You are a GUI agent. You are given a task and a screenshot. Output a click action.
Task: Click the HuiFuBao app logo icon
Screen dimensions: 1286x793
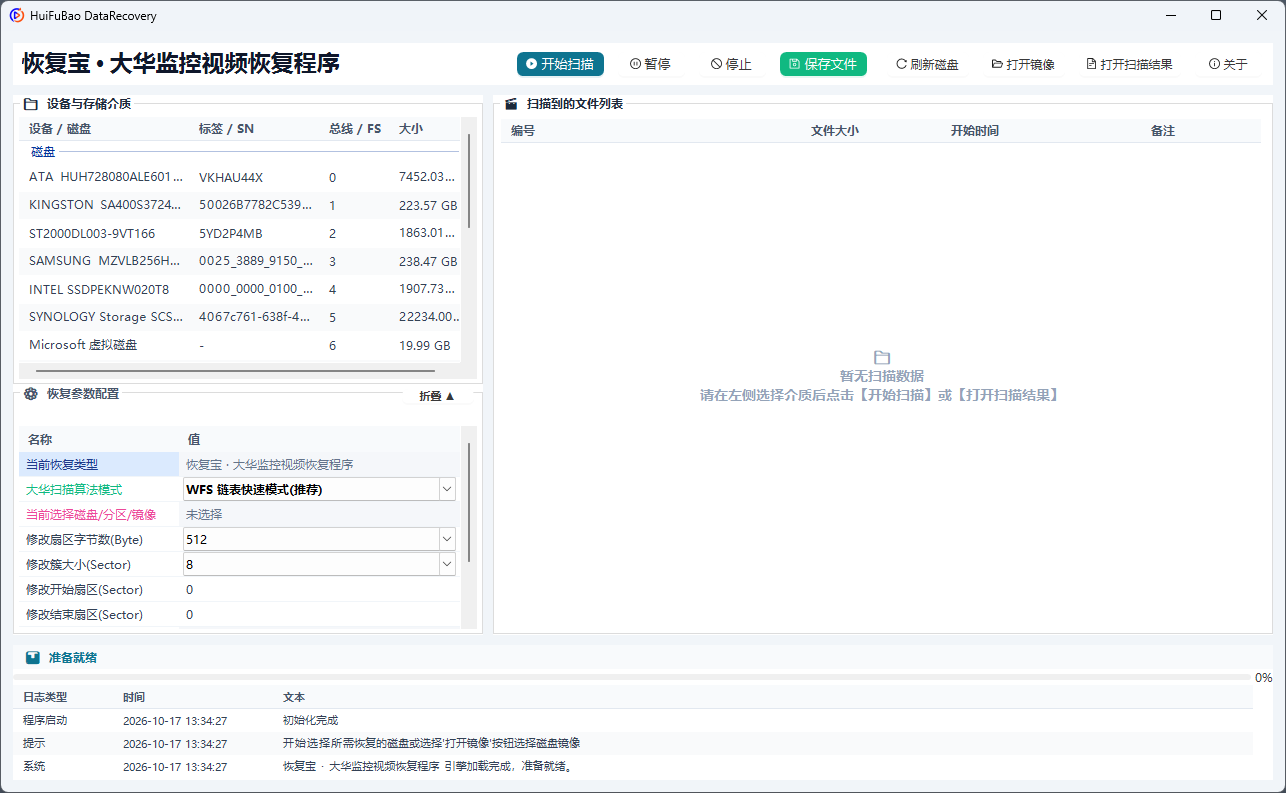(17, 16)
